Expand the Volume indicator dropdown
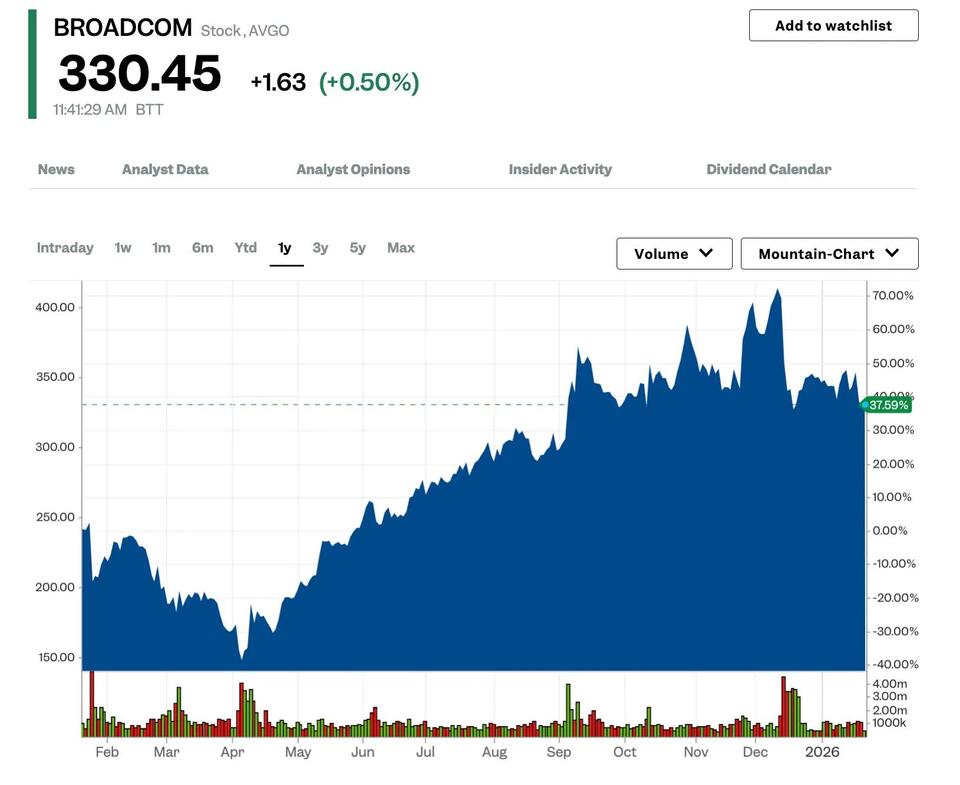 point(674,254)
